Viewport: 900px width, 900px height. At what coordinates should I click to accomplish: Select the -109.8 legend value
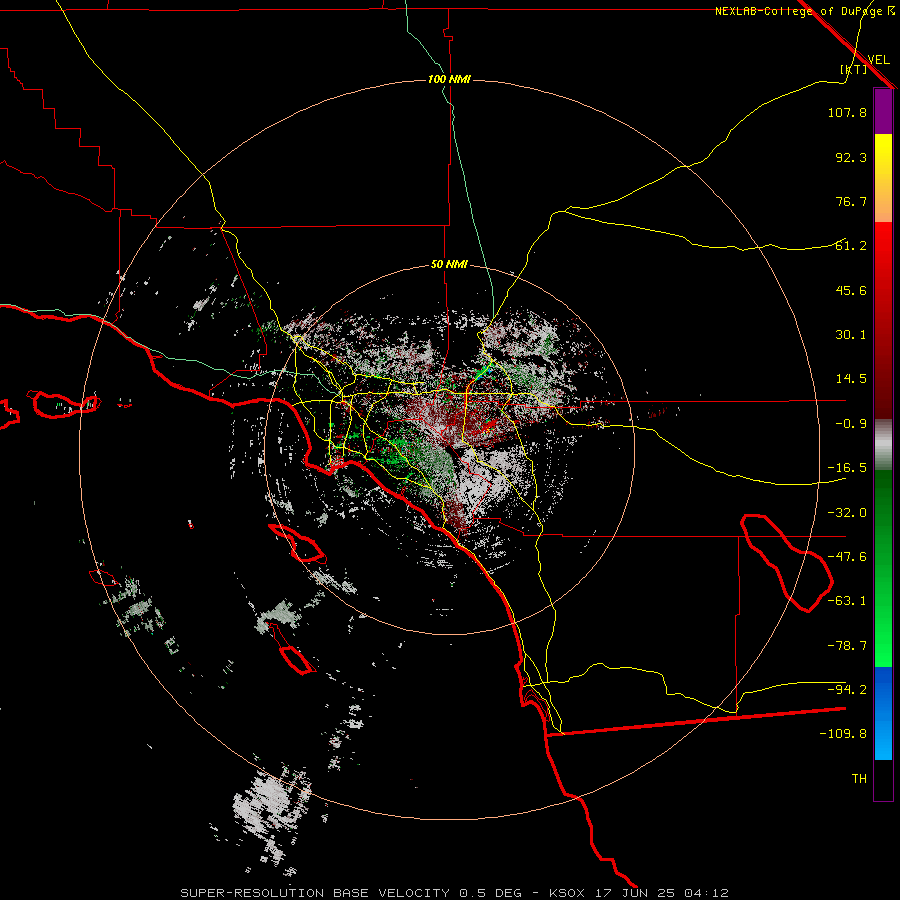(x=843, y=734)
